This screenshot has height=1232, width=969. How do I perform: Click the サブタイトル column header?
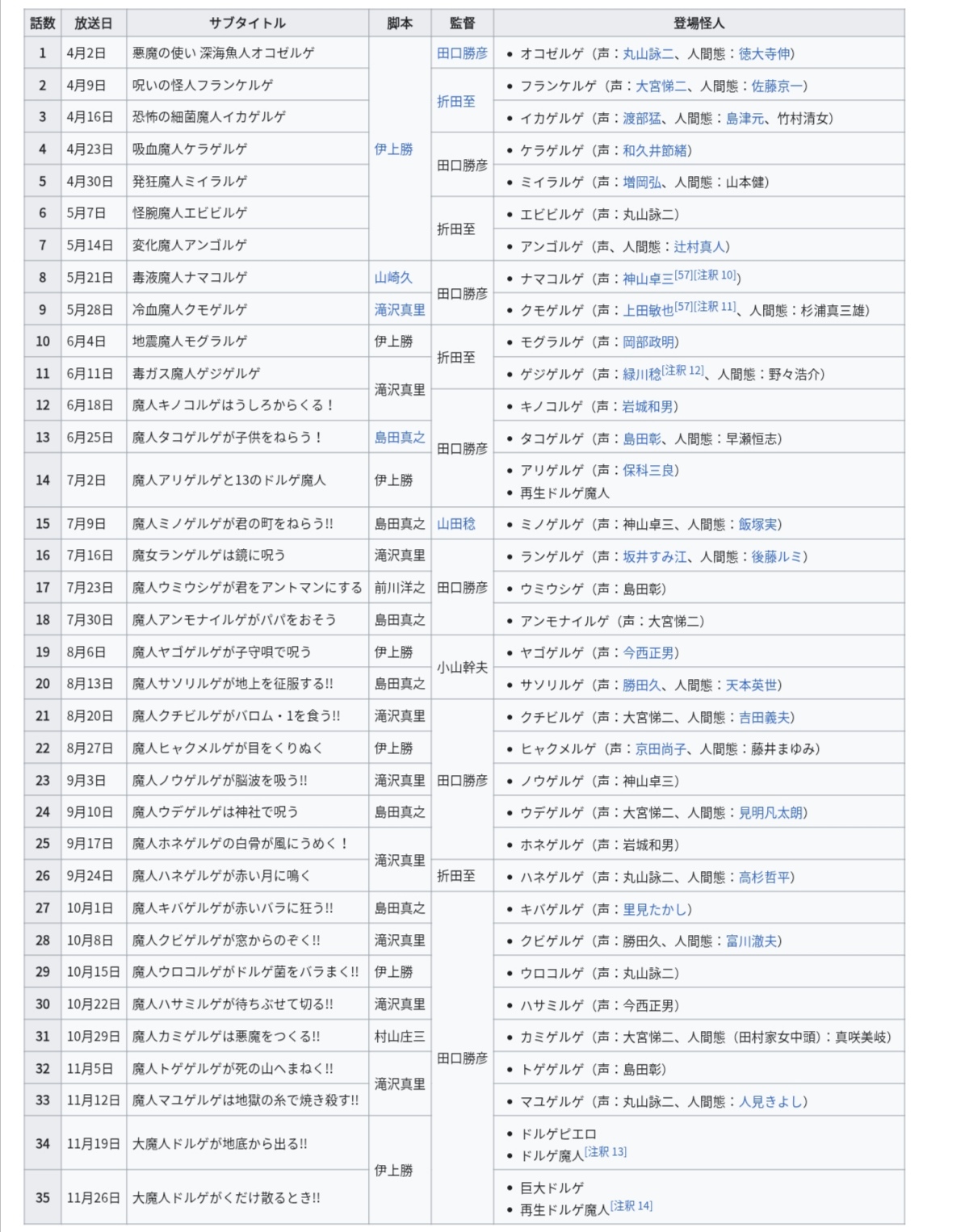click(247, 23)
